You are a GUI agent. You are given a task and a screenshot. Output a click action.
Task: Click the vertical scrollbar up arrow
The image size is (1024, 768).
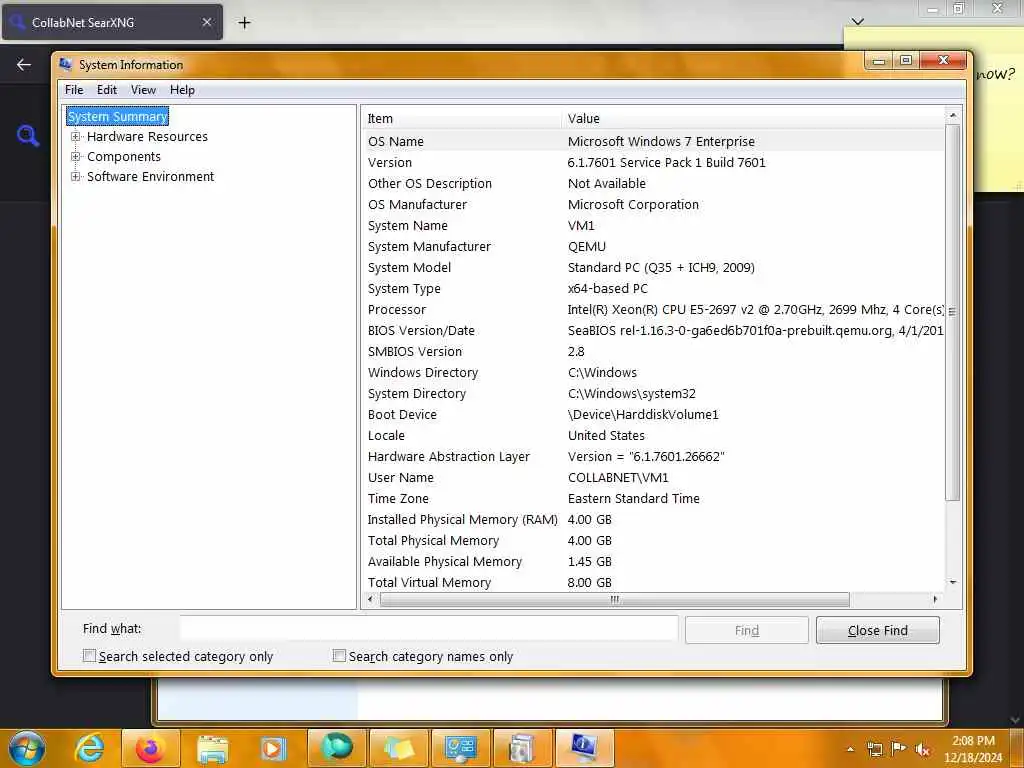tap(953, 116)
